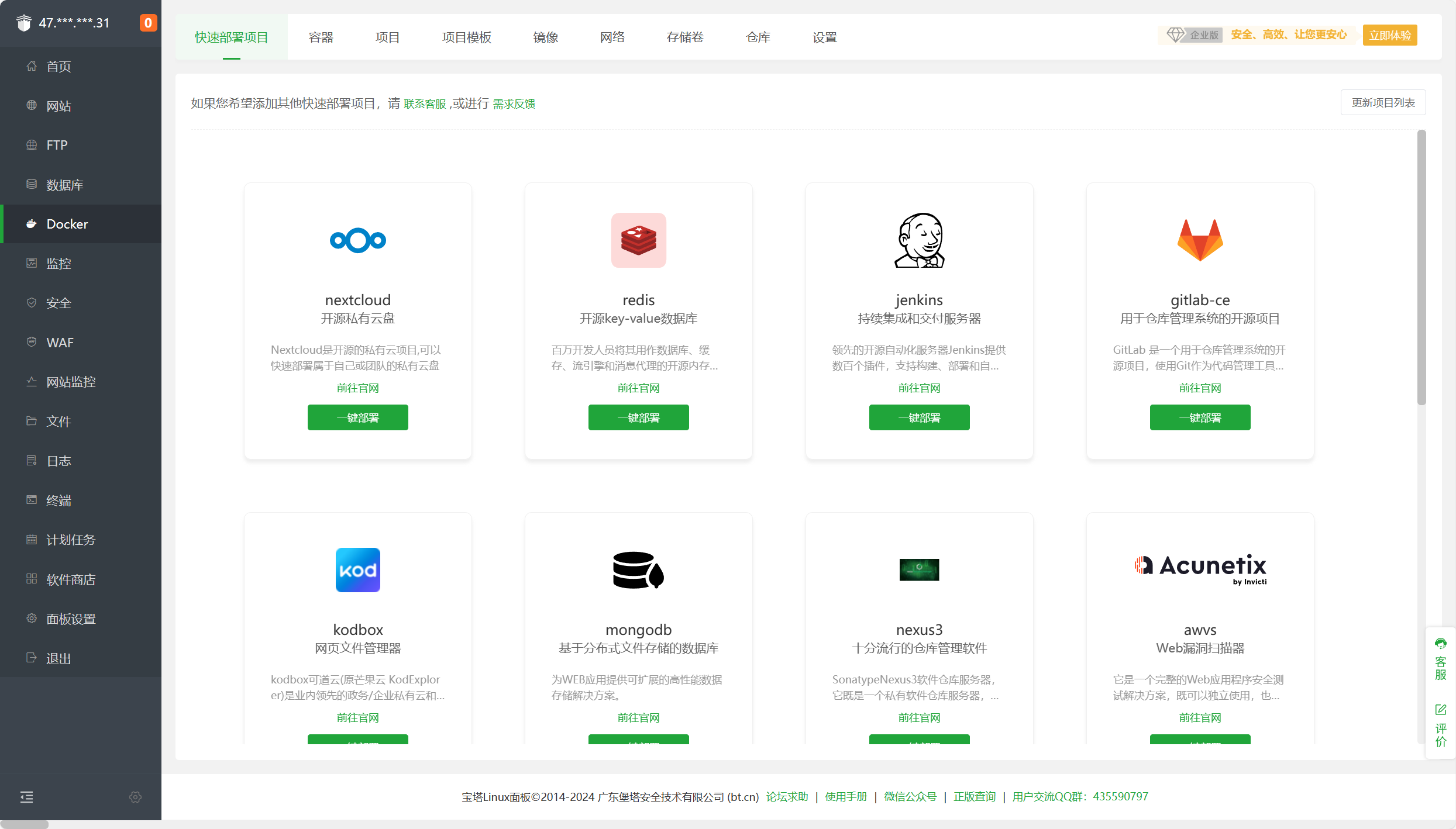Viewport: 1456px width, 829px height.
Task: Open the 文件 files sidebar item
Action: (81, 422)
